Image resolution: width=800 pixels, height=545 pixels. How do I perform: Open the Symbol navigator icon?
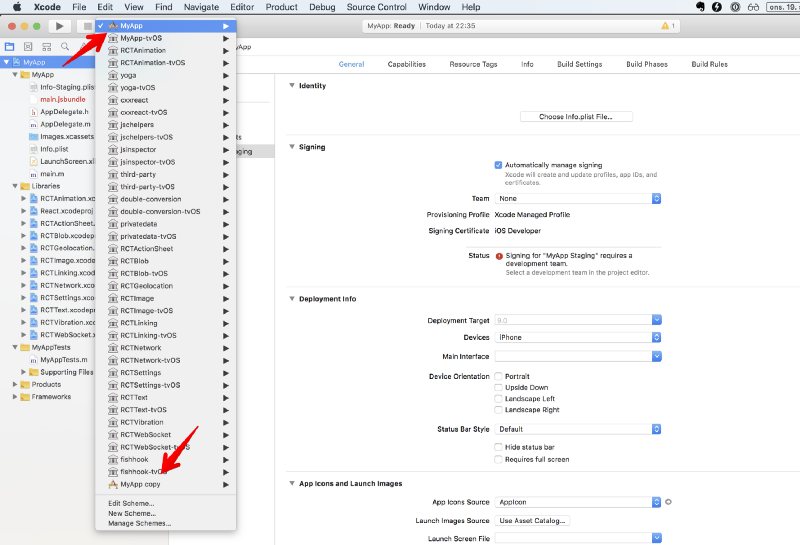point(46,46)
